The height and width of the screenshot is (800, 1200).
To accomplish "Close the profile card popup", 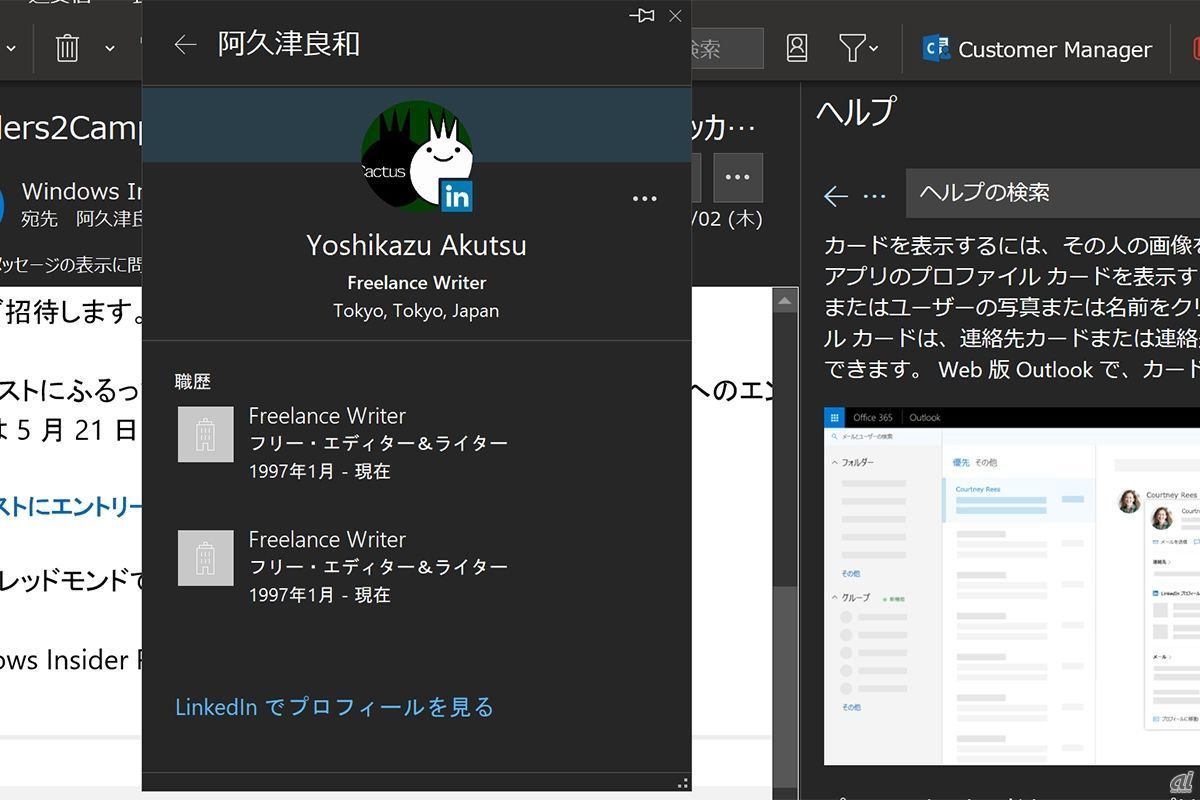I will pyautogui.click(x=675, y=15).
